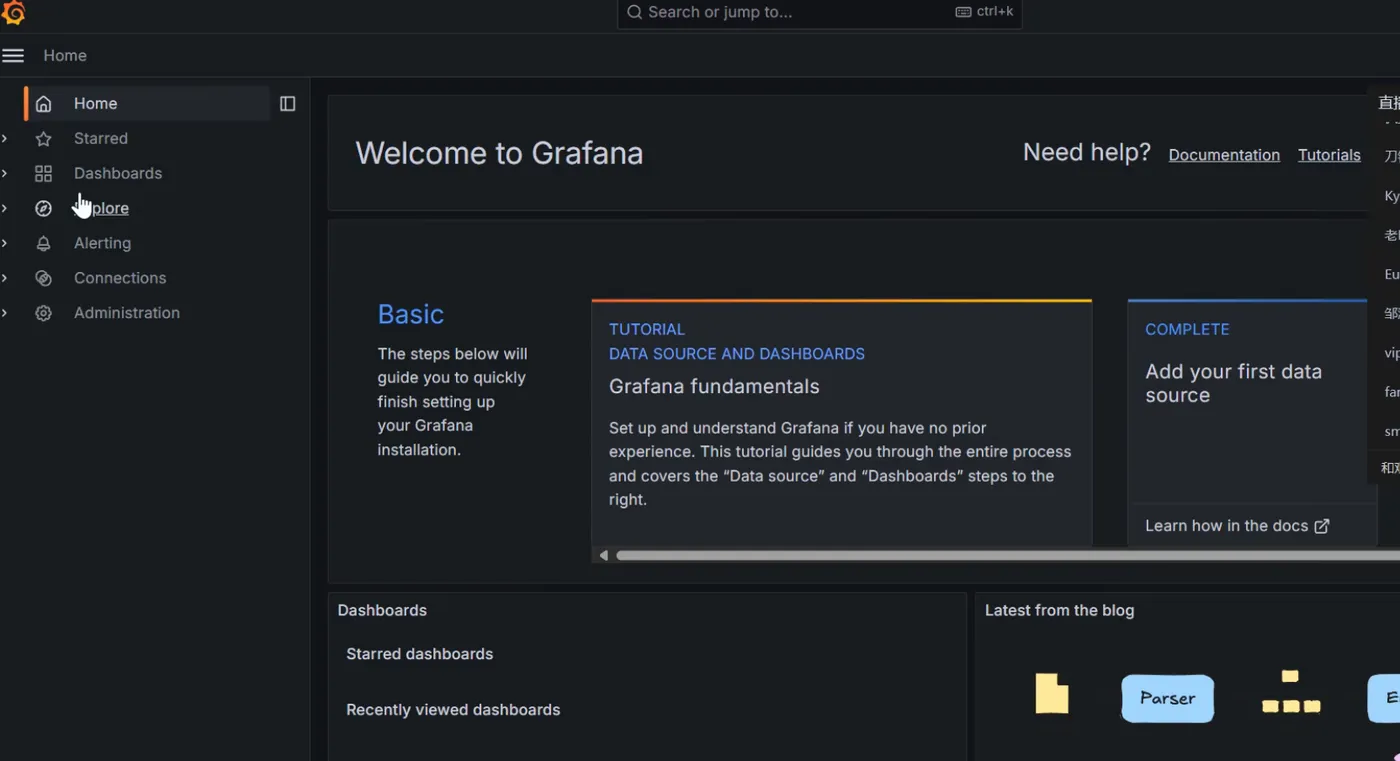Select the Home house icon in the sidebar
This screenshot has width=1400, height=761.
coord(43,104)
